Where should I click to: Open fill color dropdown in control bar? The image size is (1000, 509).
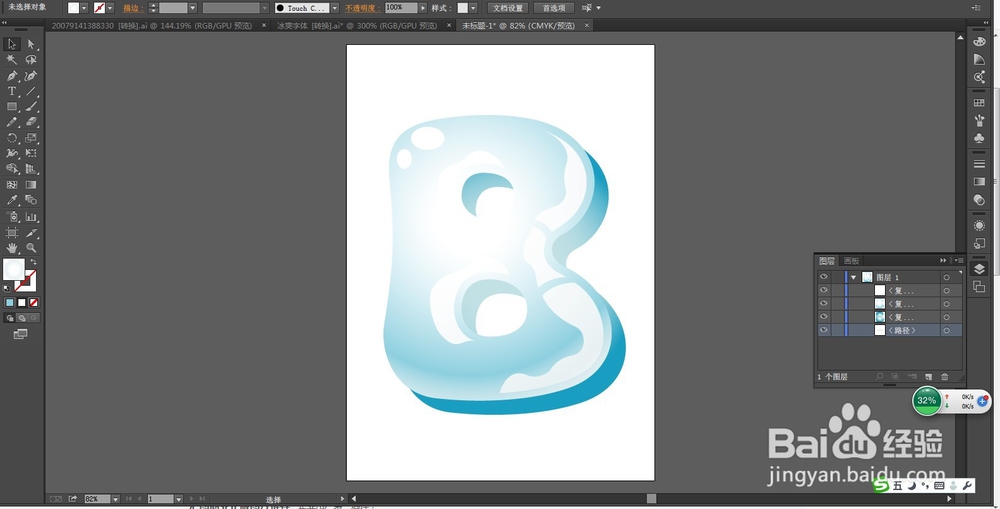pos(84,8)
